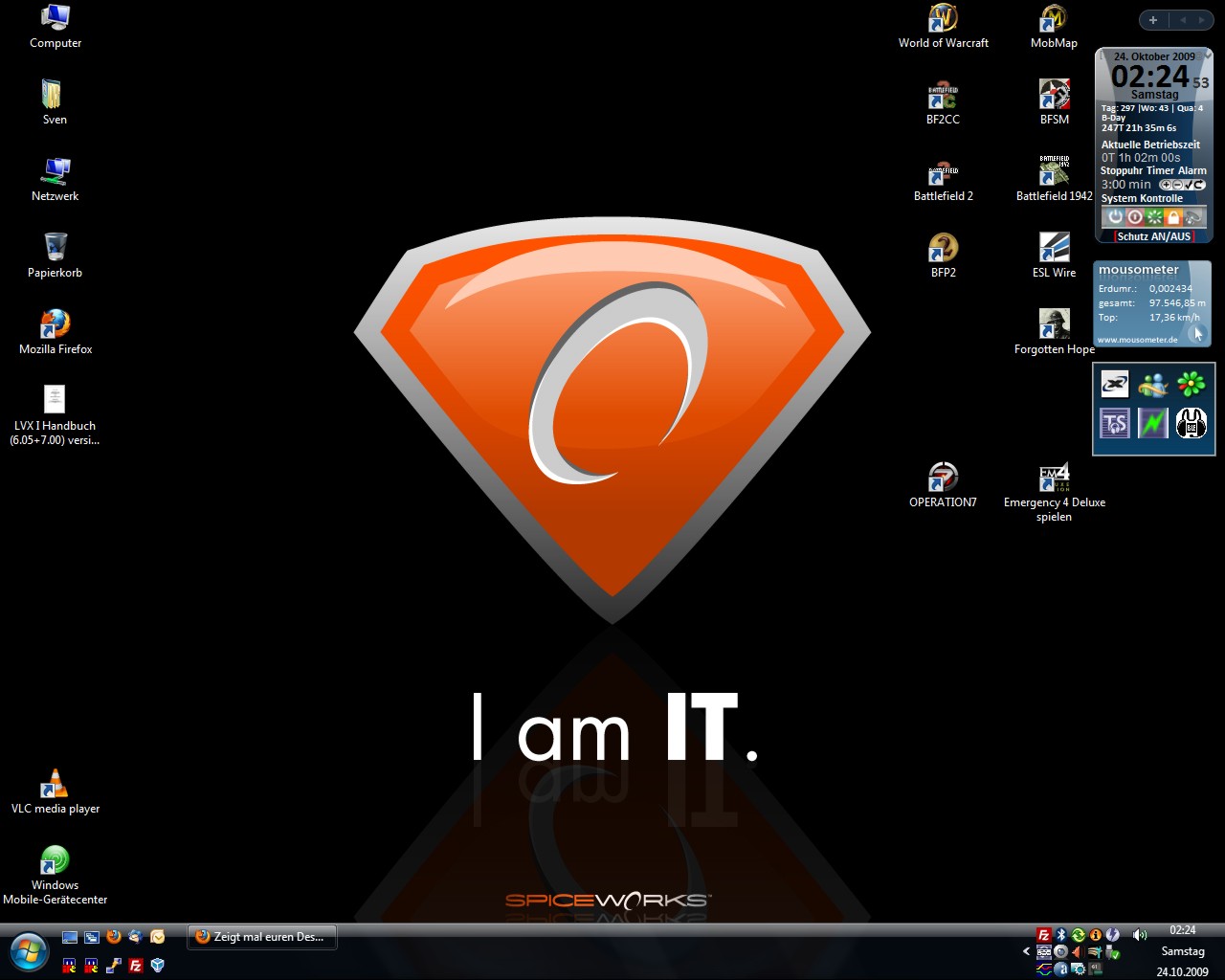Launch Xfire from launcher gadget
This screenshot has height=980, width=1225.
[x=1115, y=385]
